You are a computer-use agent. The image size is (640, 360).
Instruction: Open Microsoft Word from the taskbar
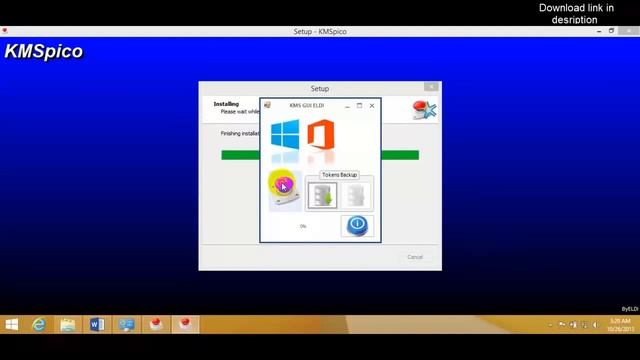[x=97, y=324]
